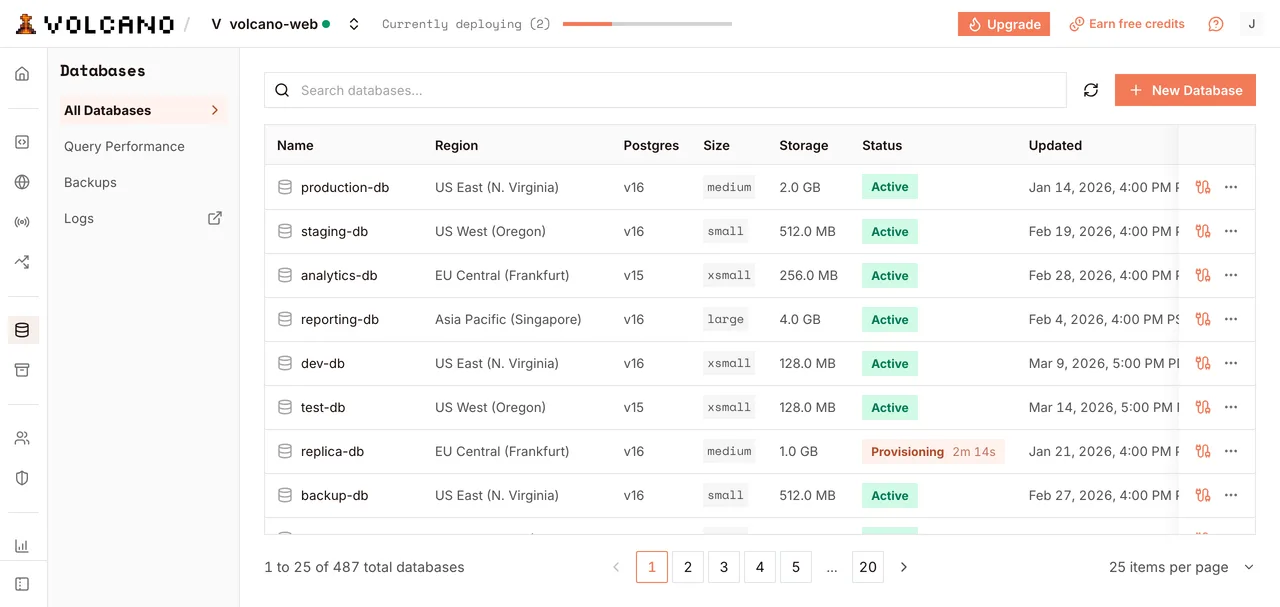Open Query Performance section

124,146
